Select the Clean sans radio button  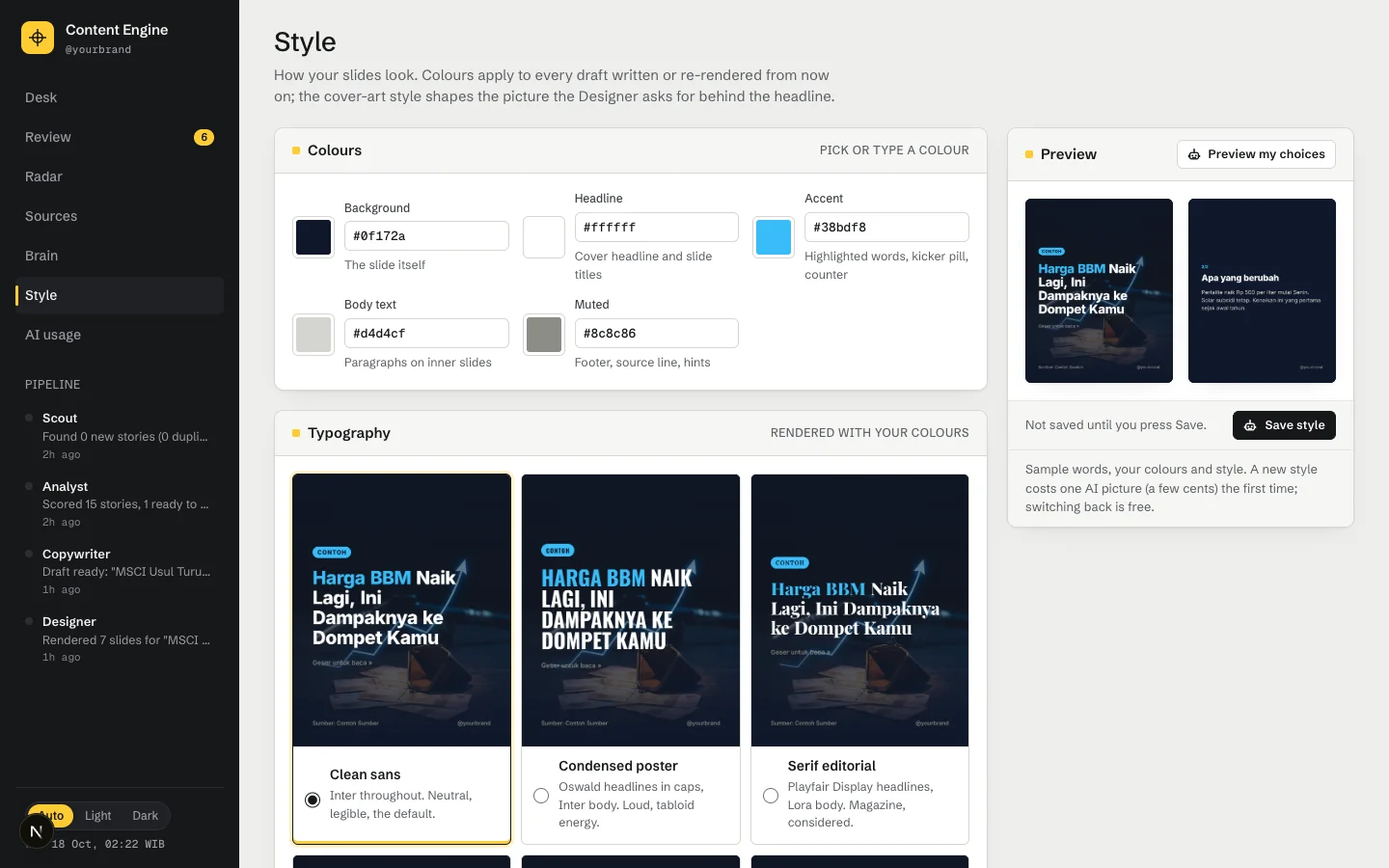pyautogui.click(x=313, y=800)
